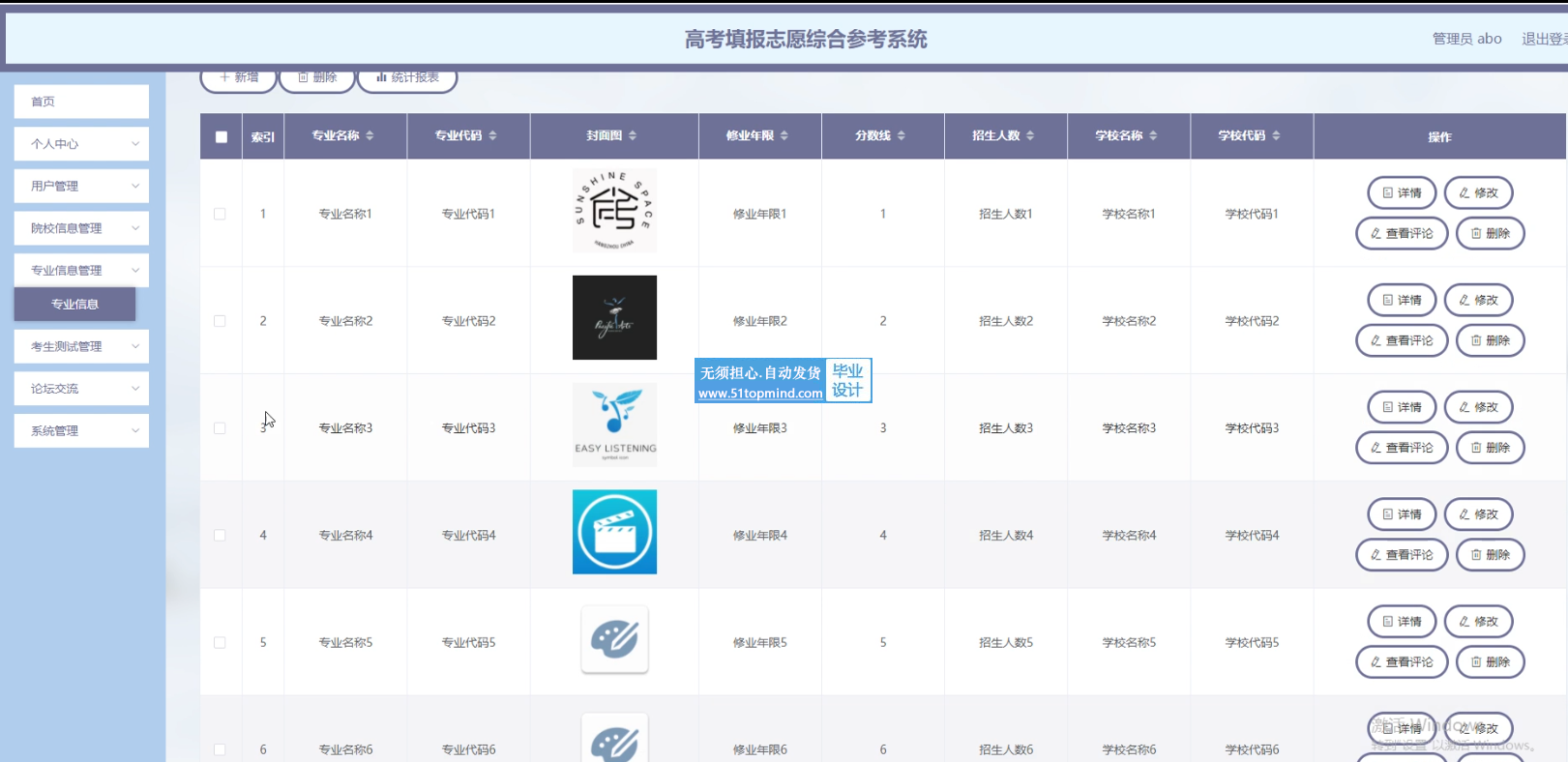Open the black cover image of row 2
The image size is (1568, 762).
[614, 317]
